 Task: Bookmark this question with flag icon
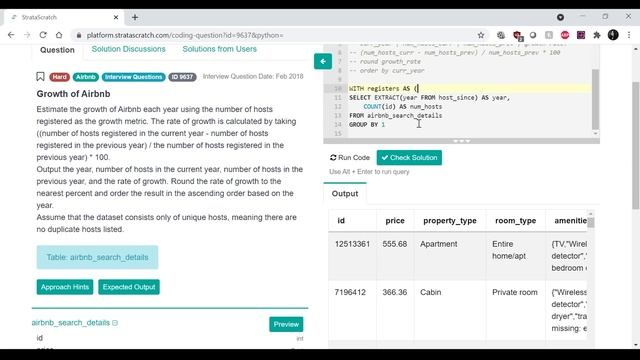pyautogui.click(x=40, y=76)
